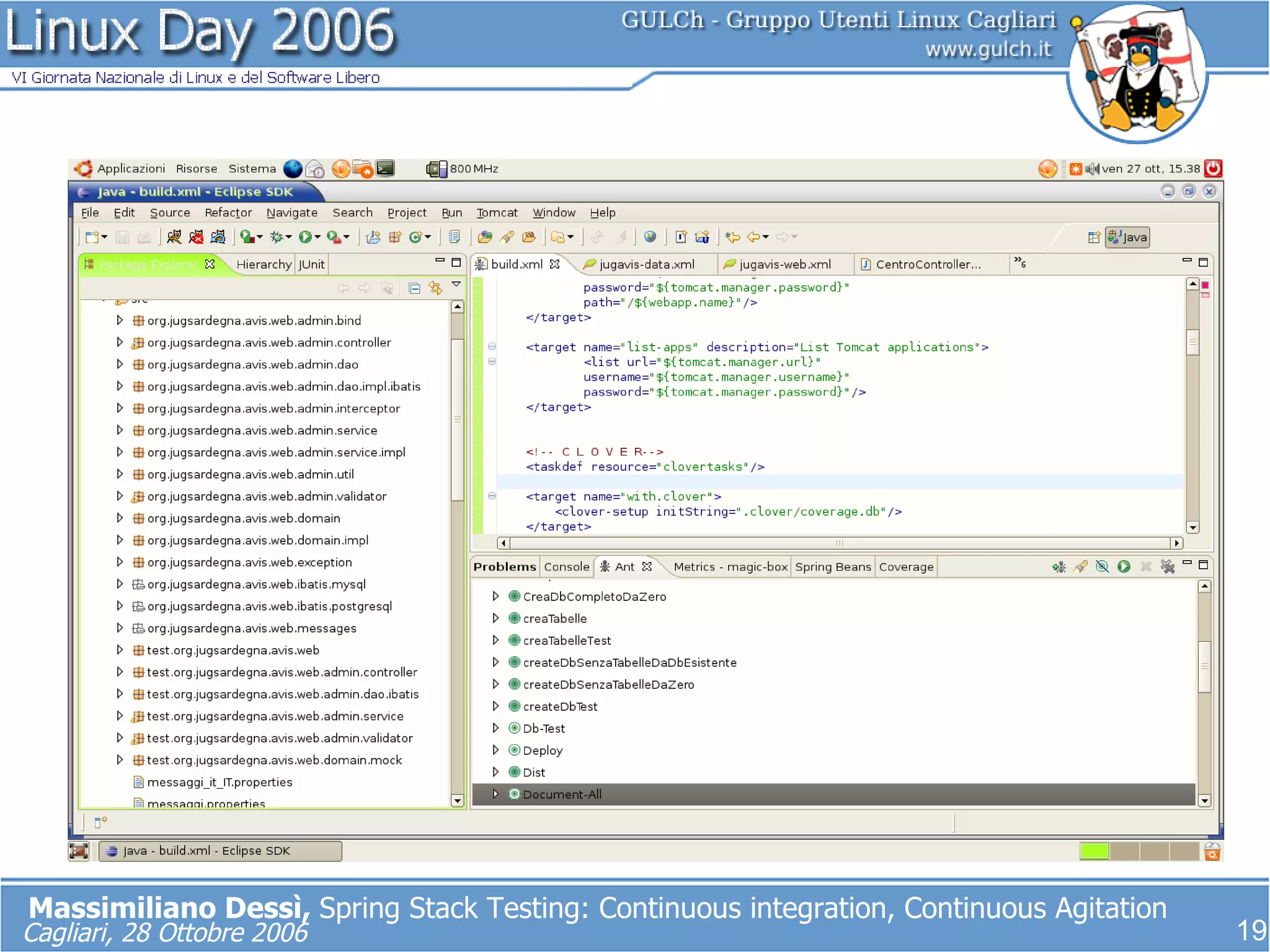Click the Debug bug icon in toolbar
This screenshot has width=1270, height=952.
277,237
